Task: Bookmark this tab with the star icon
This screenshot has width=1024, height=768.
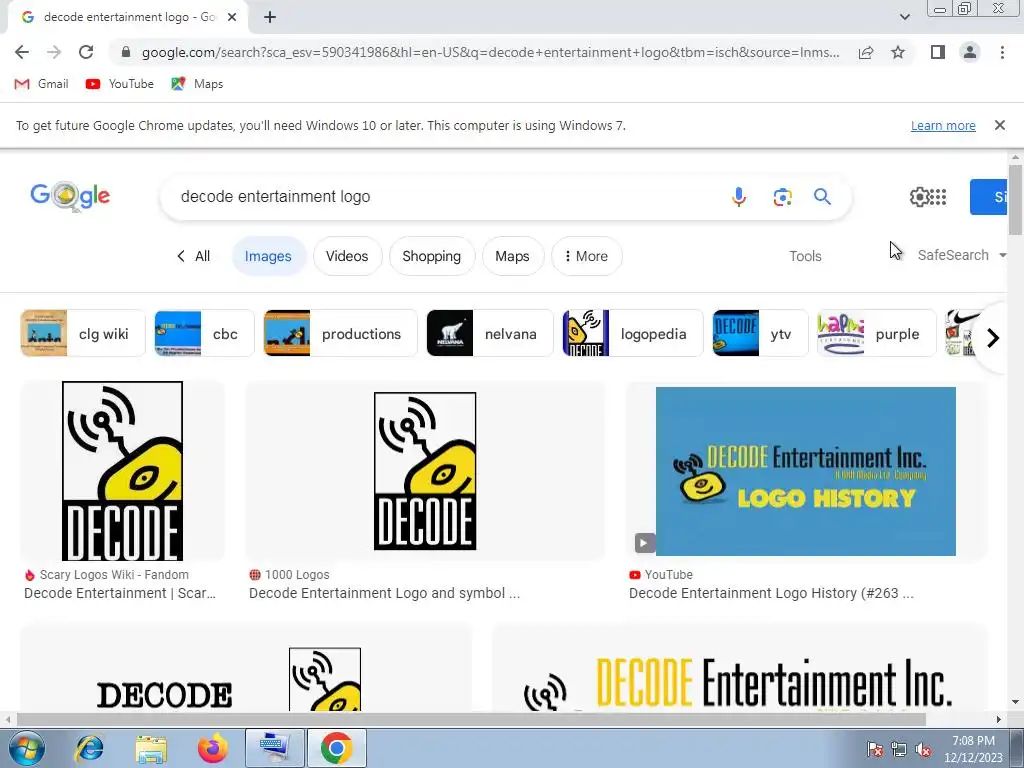Action: tap(898, 52)
